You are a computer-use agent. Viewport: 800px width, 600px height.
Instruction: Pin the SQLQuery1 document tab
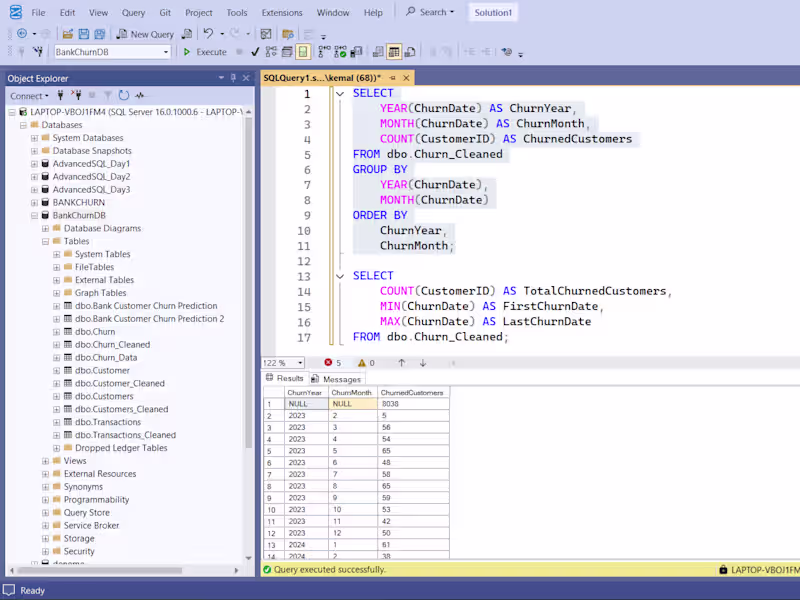pos(392,78)
